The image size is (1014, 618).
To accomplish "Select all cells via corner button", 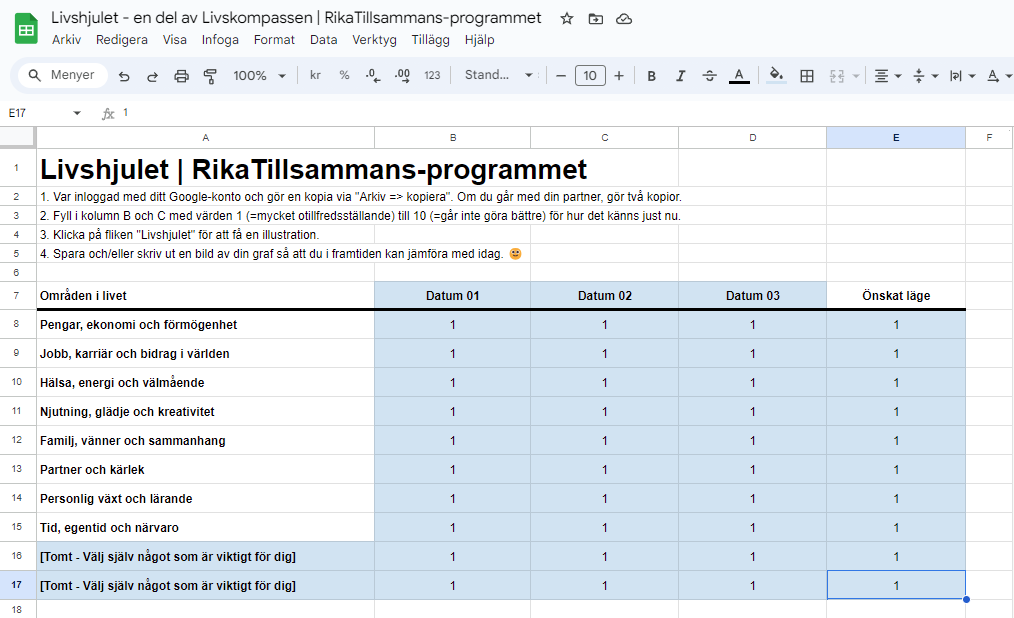I will [x=17, y=137].
